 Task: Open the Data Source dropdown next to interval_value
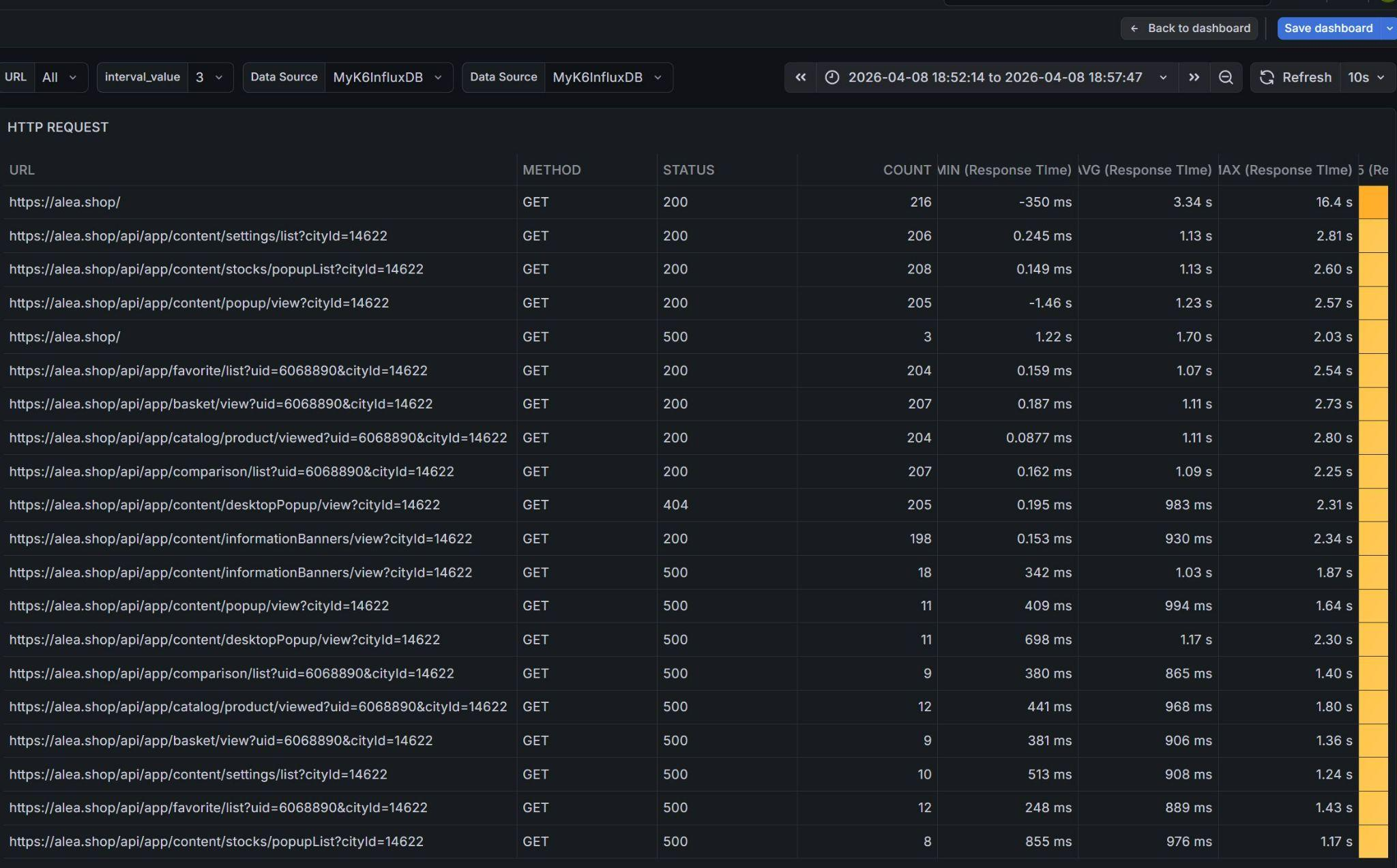pyautogui.click(x=388, y=77)
